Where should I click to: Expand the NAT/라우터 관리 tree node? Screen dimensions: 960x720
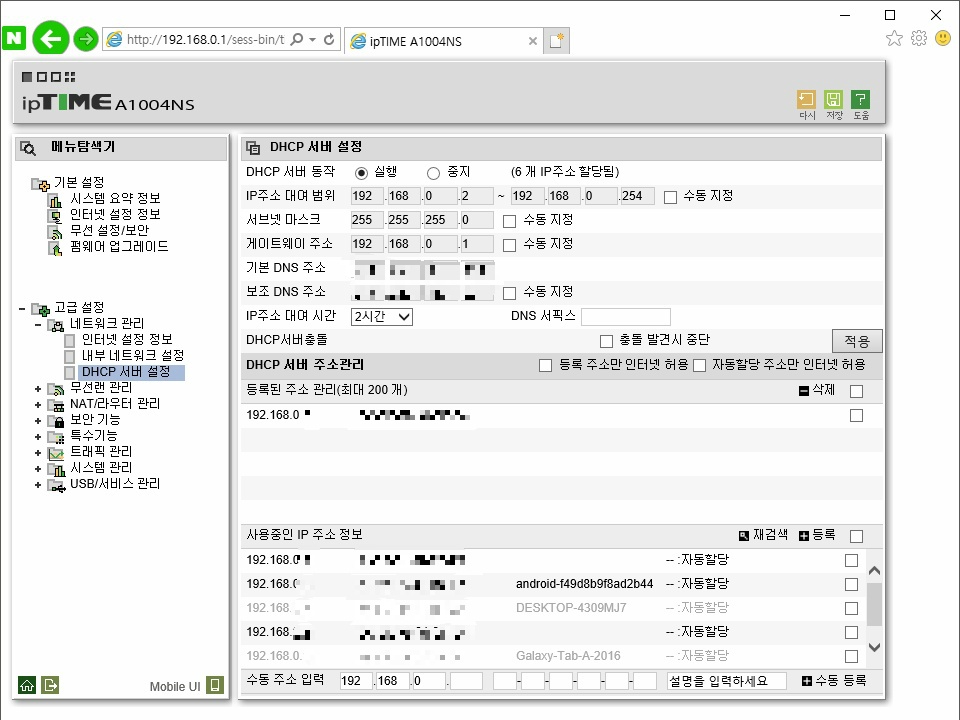coord(38,405)
